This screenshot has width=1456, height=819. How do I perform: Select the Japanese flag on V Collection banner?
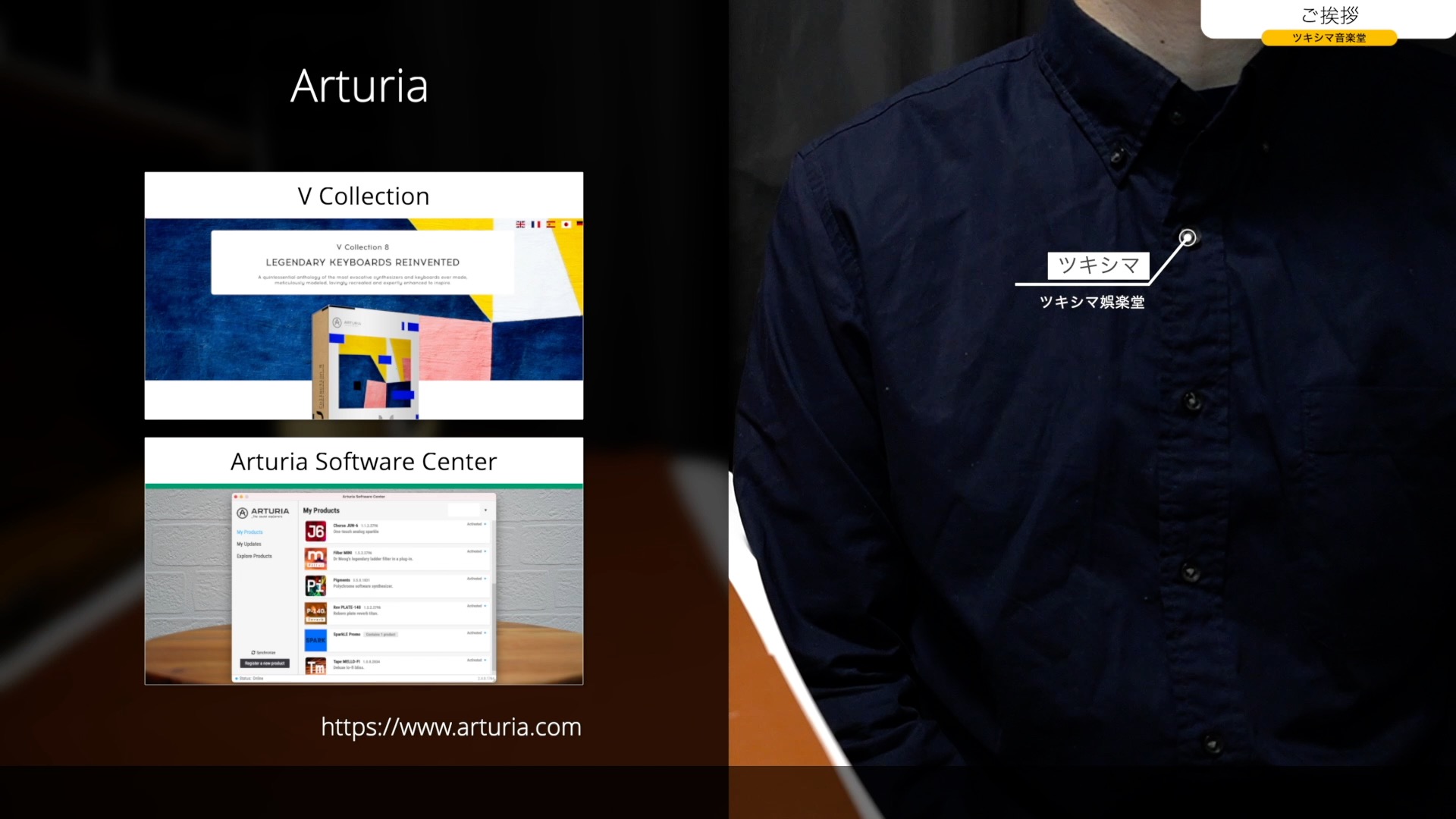pyautogui.click(x=566, y=224)
